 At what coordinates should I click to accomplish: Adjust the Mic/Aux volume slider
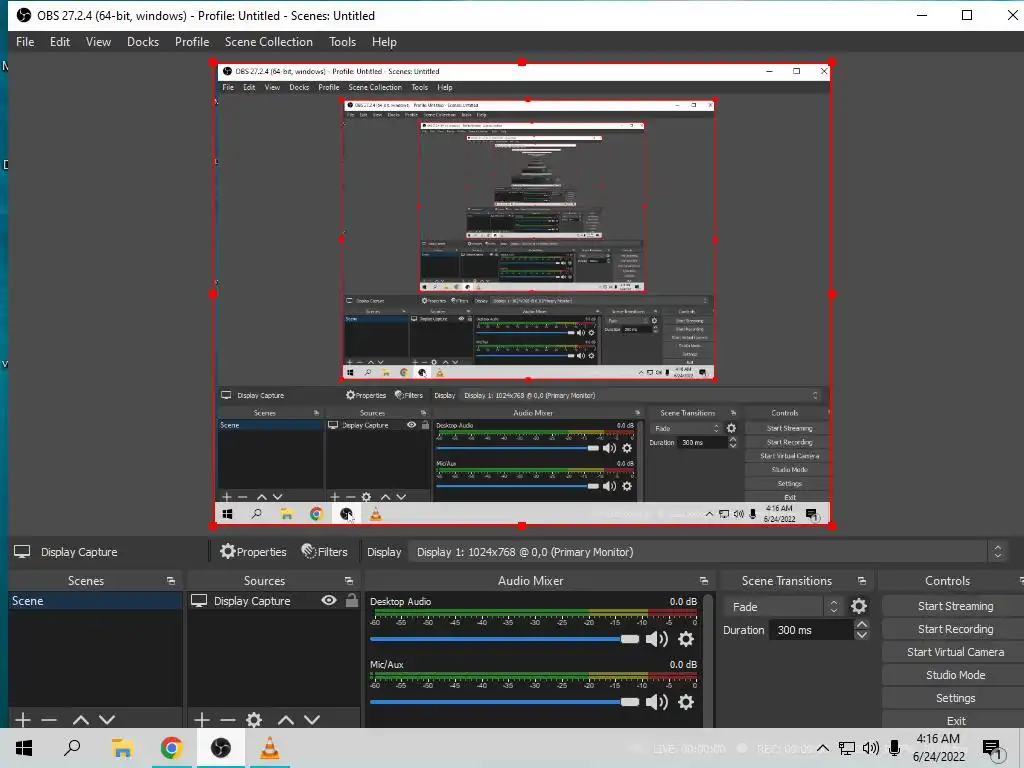click(505, 702)
